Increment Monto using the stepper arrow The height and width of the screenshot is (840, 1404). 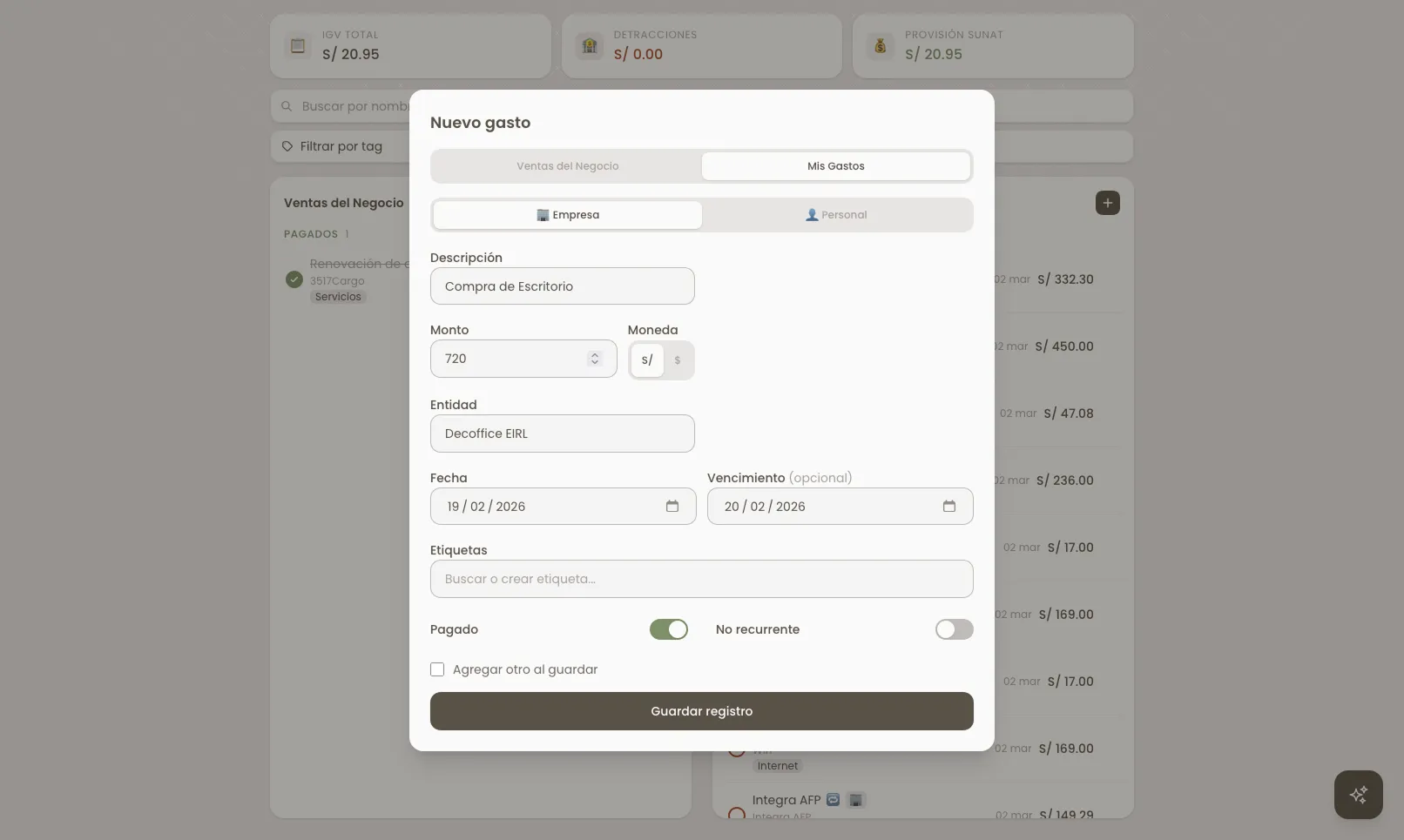click(x=595, y=353)
